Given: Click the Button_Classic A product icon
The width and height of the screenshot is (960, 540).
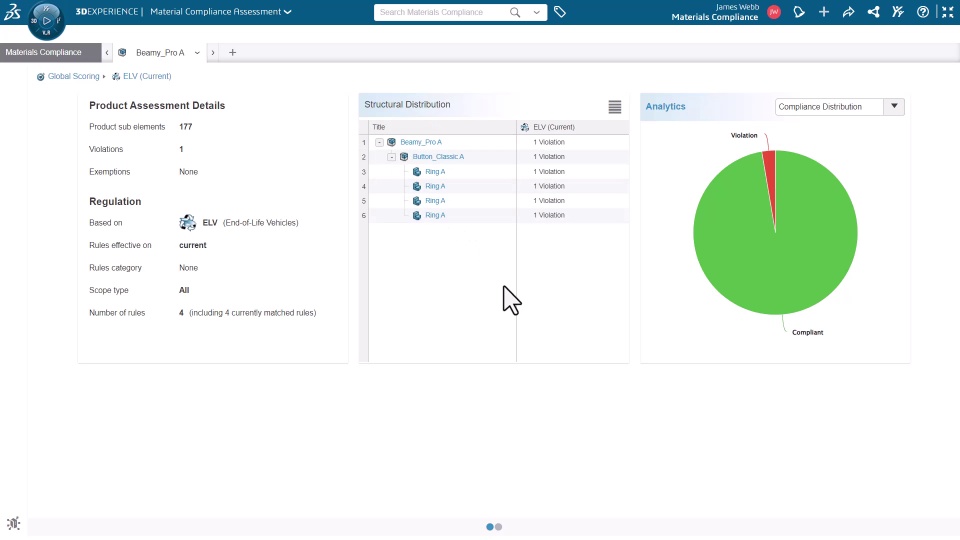Looking at the screenshot, I should (x=404, y=157).
